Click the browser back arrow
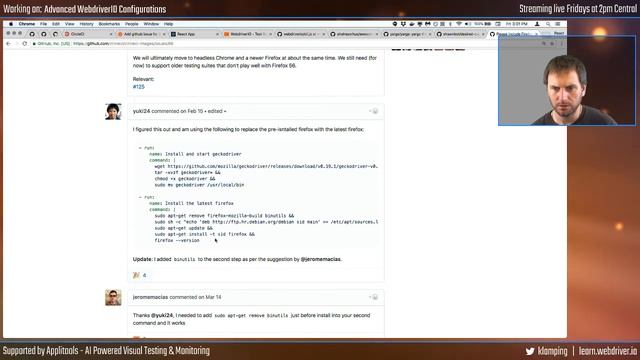 [8, 44]
